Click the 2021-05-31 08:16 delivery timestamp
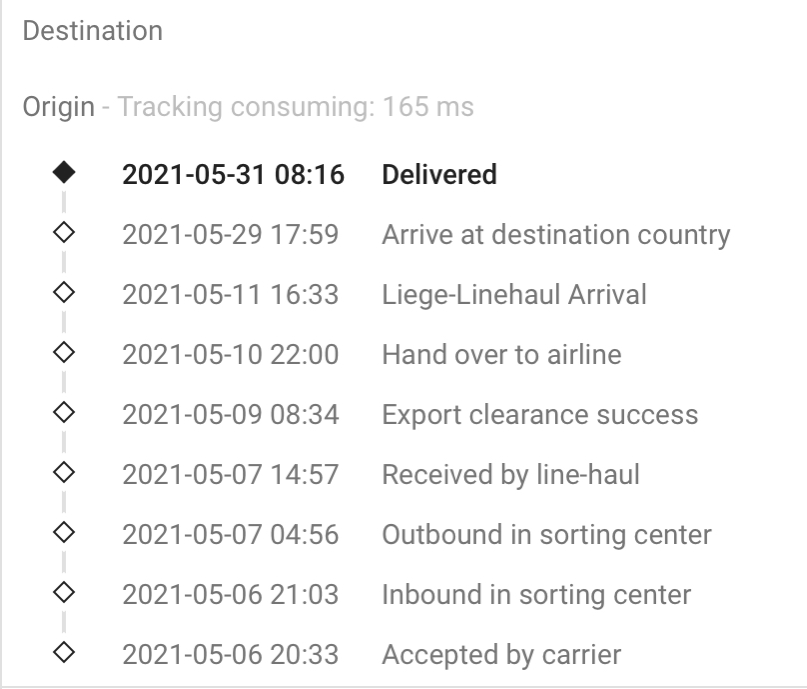 tap(233, 175)
